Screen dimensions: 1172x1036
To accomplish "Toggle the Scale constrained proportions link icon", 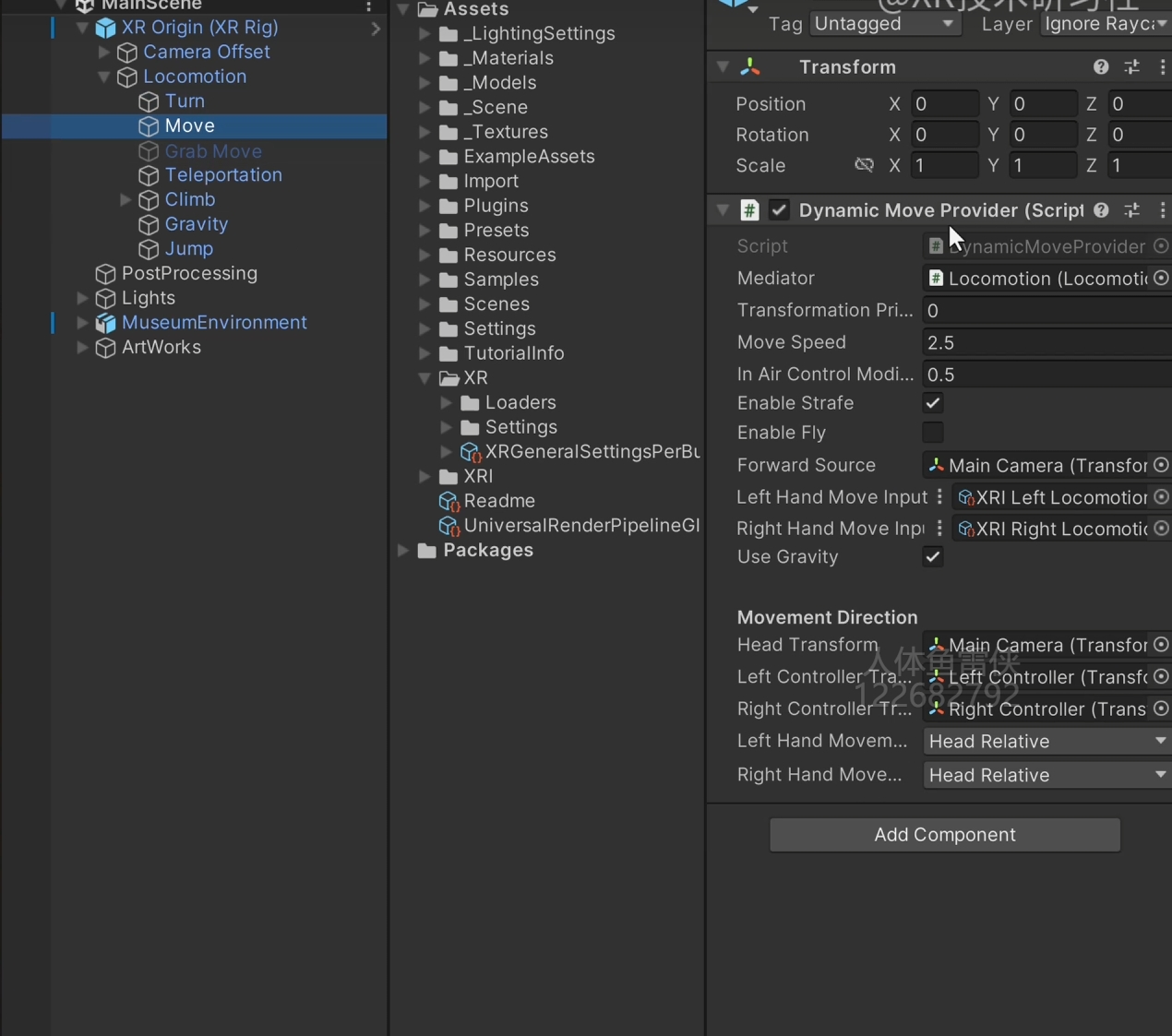I will [x=864, y=165].
